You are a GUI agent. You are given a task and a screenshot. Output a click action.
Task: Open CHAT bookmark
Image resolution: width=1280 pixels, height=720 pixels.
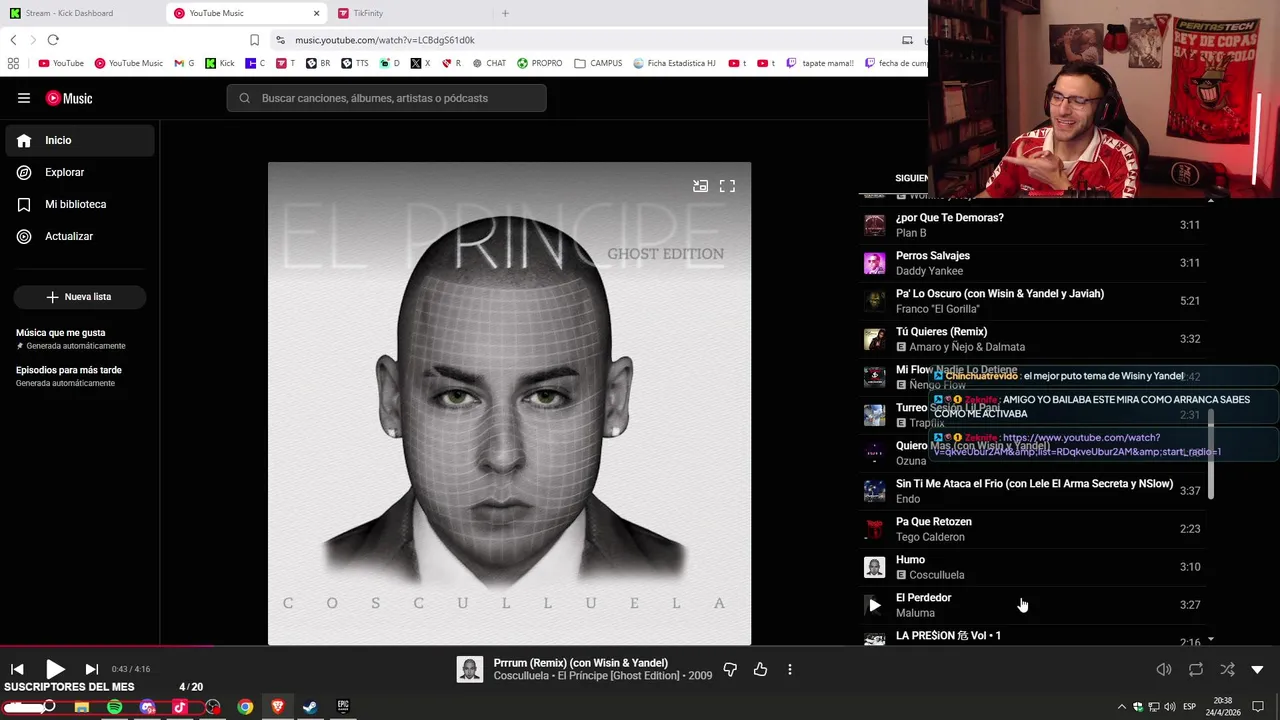click(489, 63)
